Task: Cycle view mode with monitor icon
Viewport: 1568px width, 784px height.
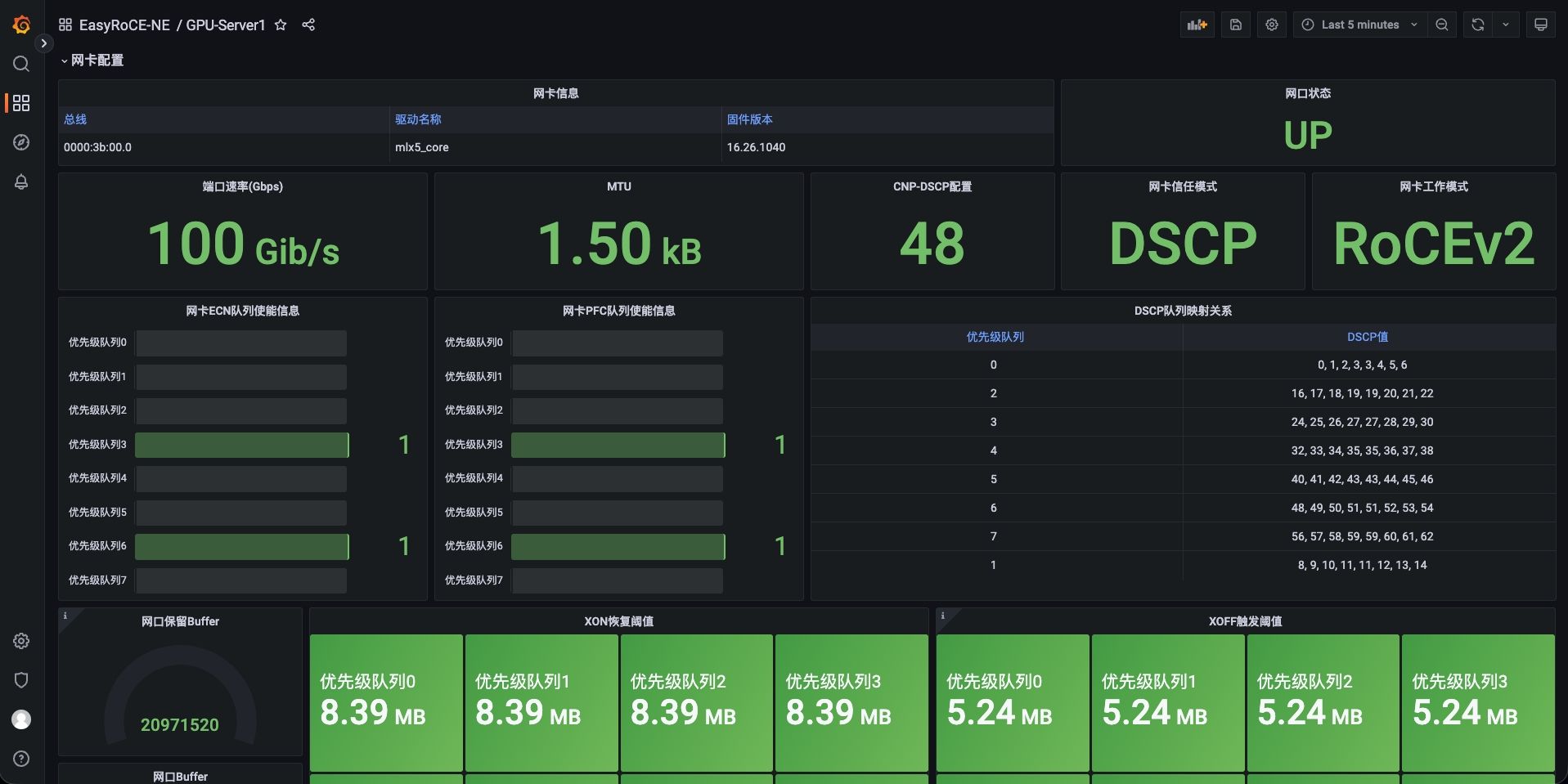Action: click(x=1540, y=25)
